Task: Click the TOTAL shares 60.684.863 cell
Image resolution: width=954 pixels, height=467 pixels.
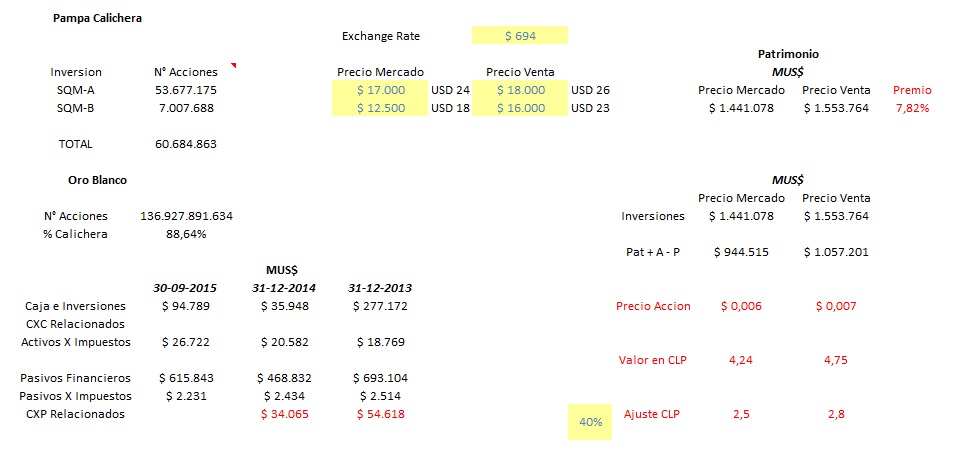Action: [x=186, y=145]
